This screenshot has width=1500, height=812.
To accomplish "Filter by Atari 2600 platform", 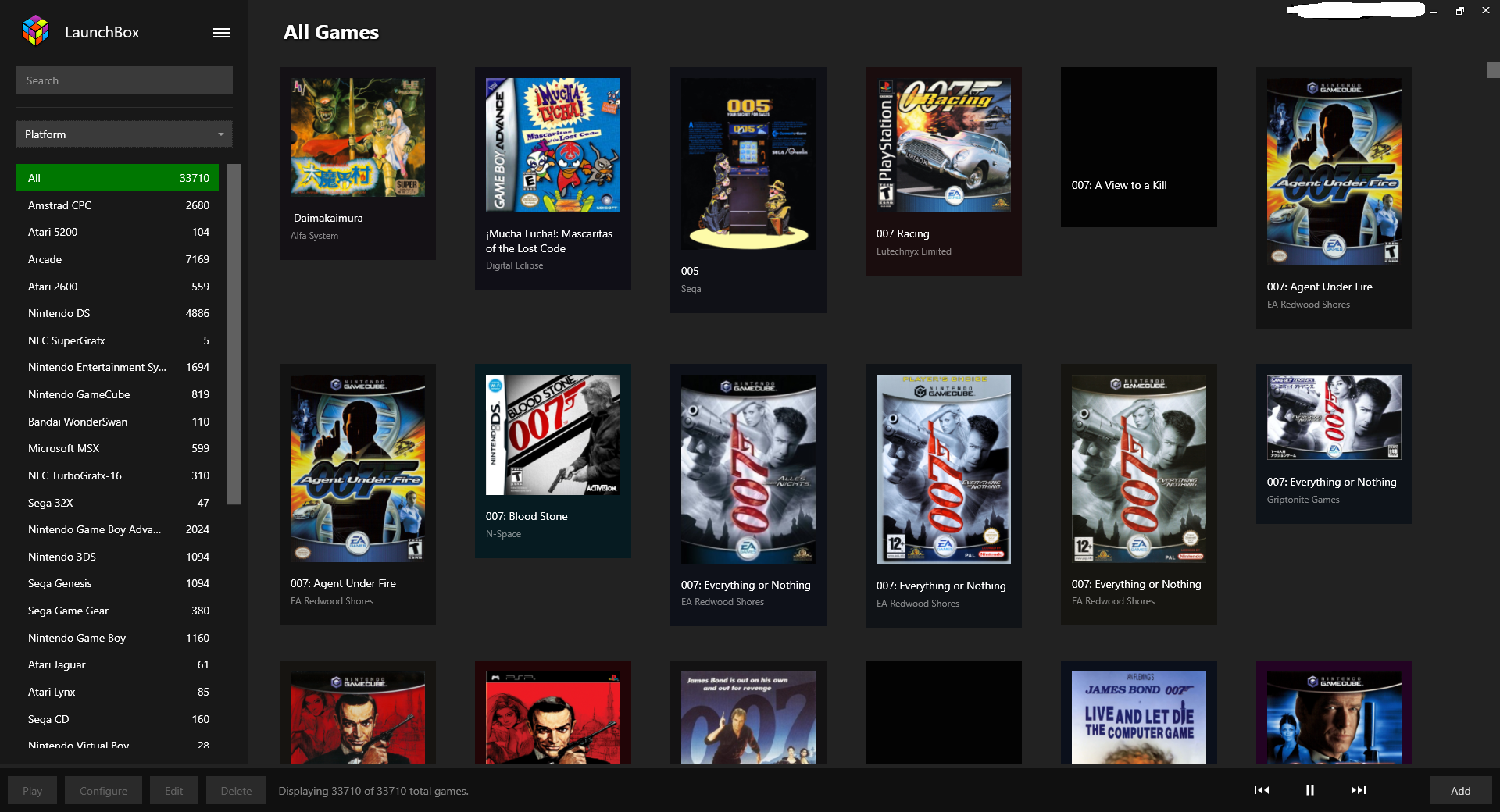I will pos(117,287).
